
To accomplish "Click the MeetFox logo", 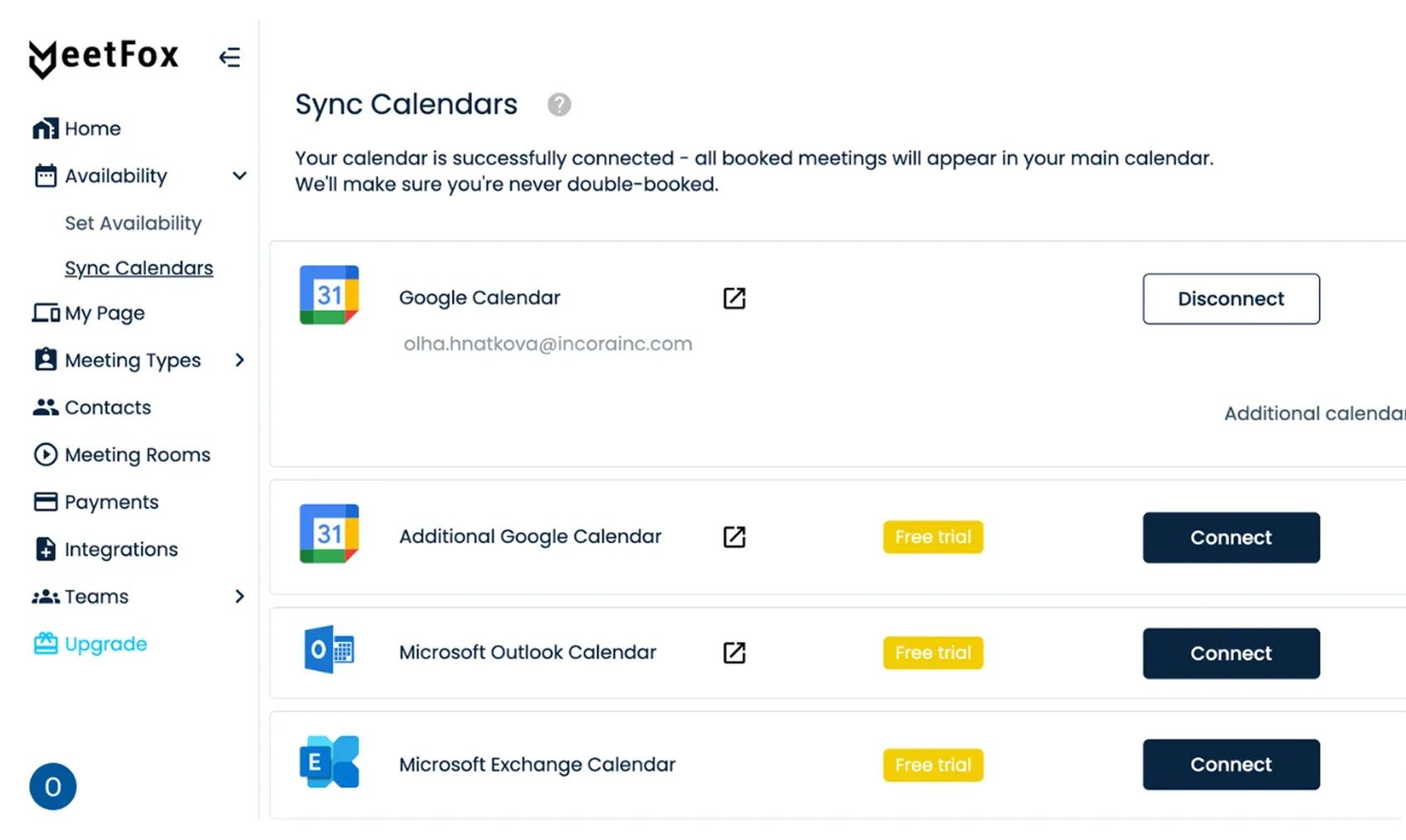I will (104, 57).
